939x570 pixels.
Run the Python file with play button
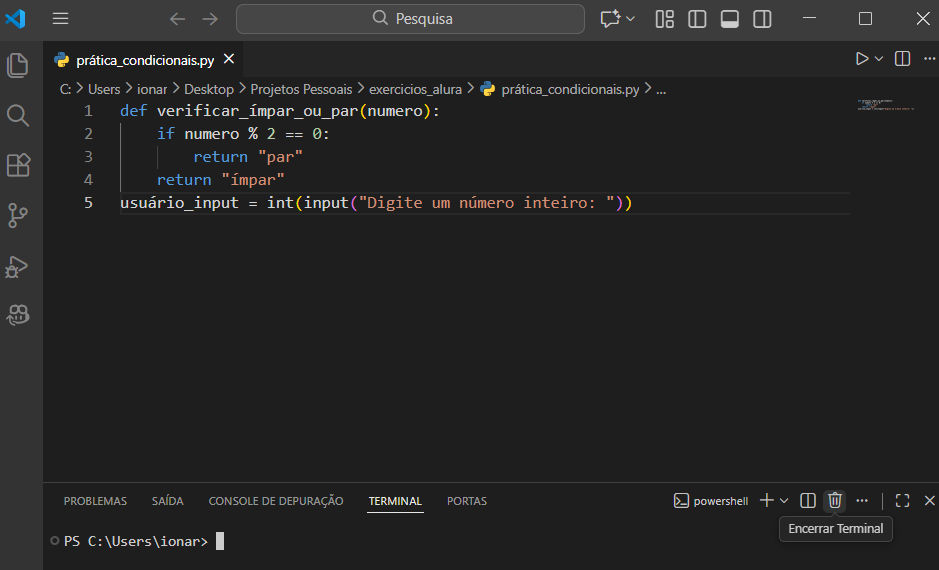pos(861,59)
